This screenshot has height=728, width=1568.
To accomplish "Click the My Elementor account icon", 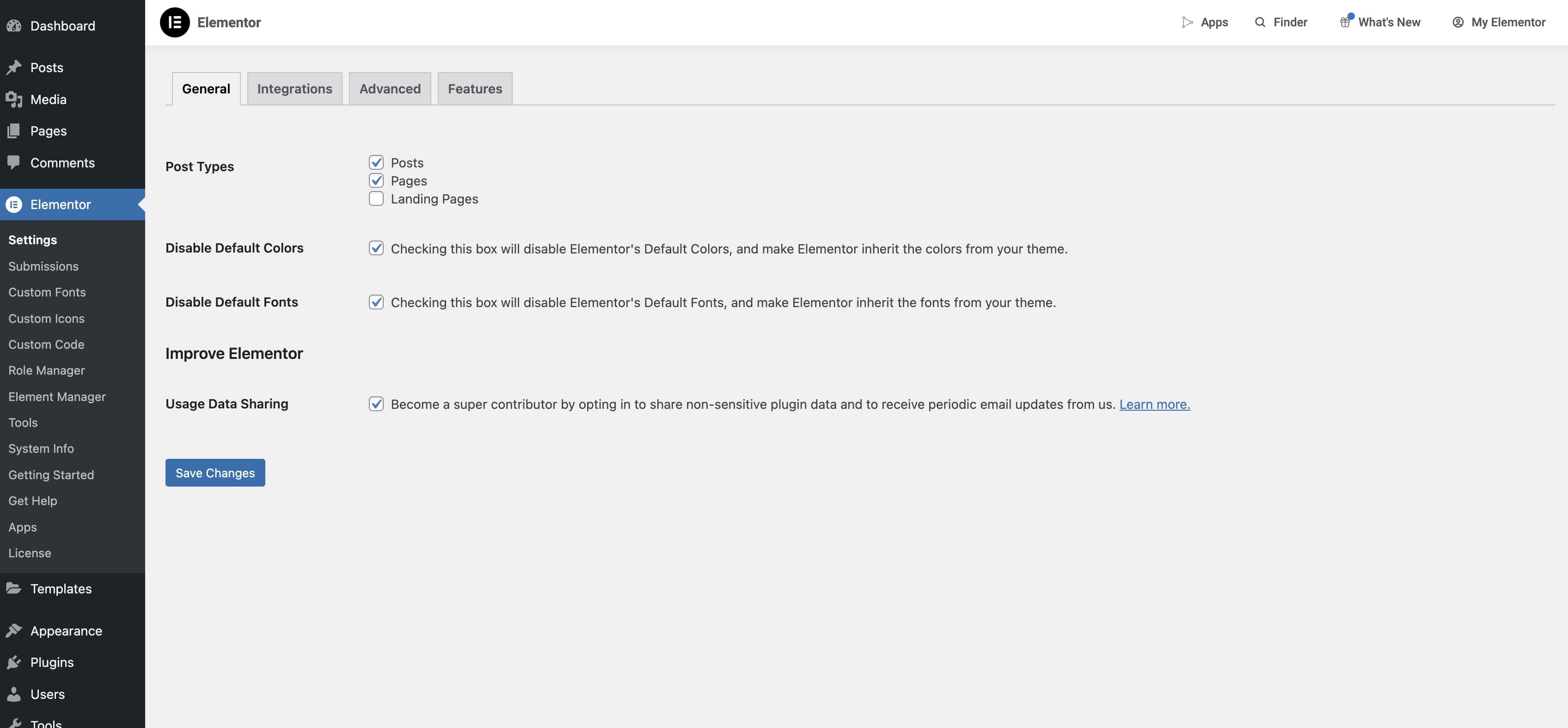I will pos(1458,23).
